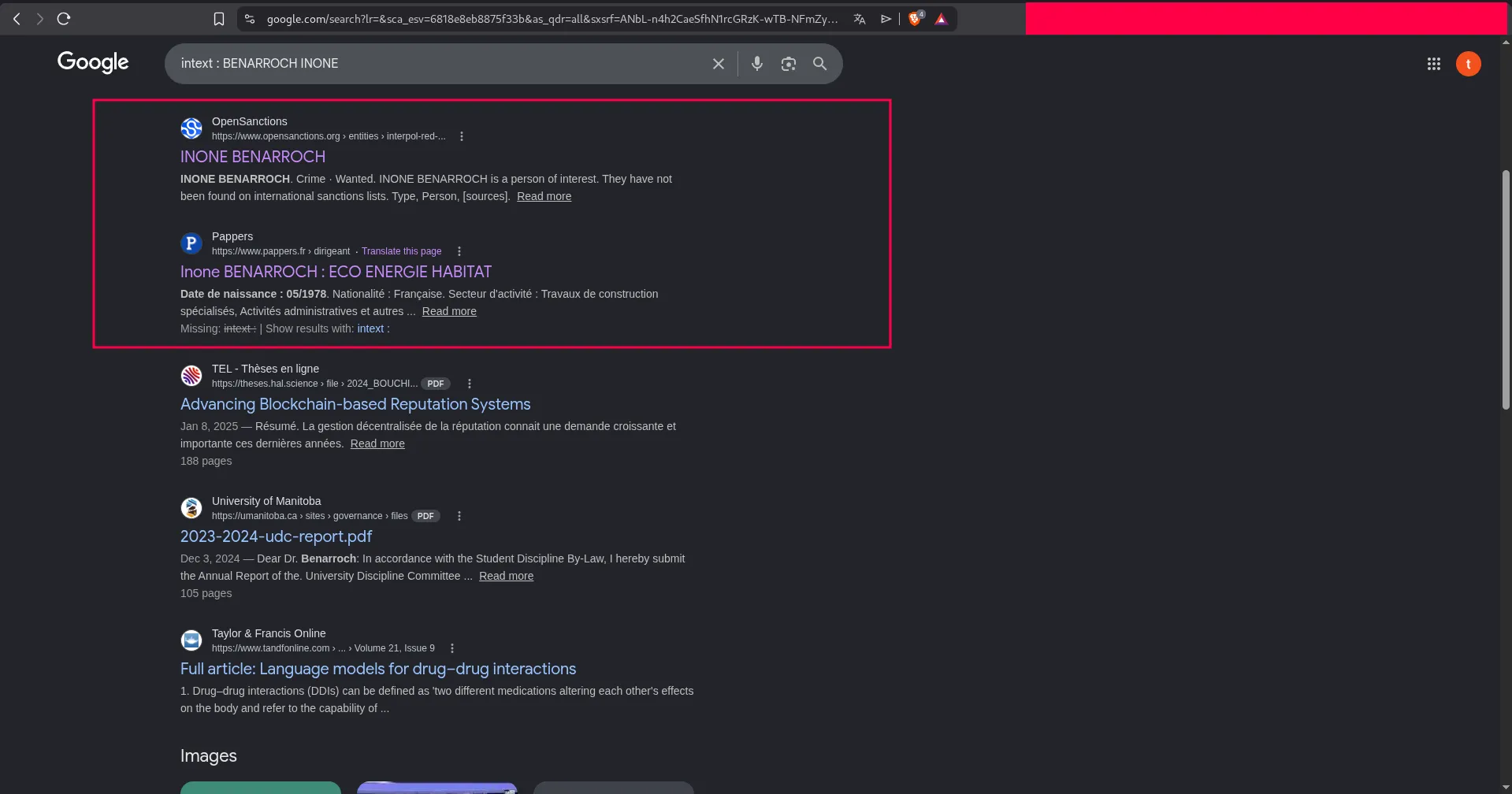This screenshot has height=794, width=1512.
Task: Open the Google account avatar menu
Action: pyautogui.click(x=1468, y=64)
